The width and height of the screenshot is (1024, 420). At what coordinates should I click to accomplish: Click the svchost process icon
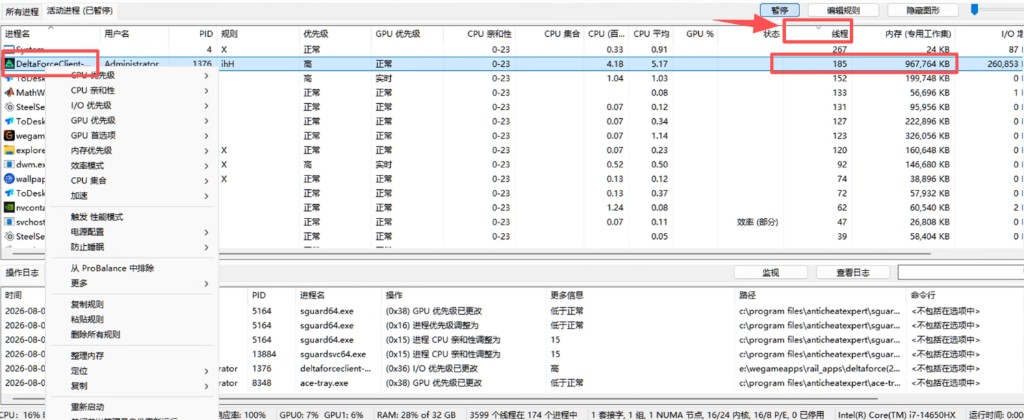click(10, 221)
